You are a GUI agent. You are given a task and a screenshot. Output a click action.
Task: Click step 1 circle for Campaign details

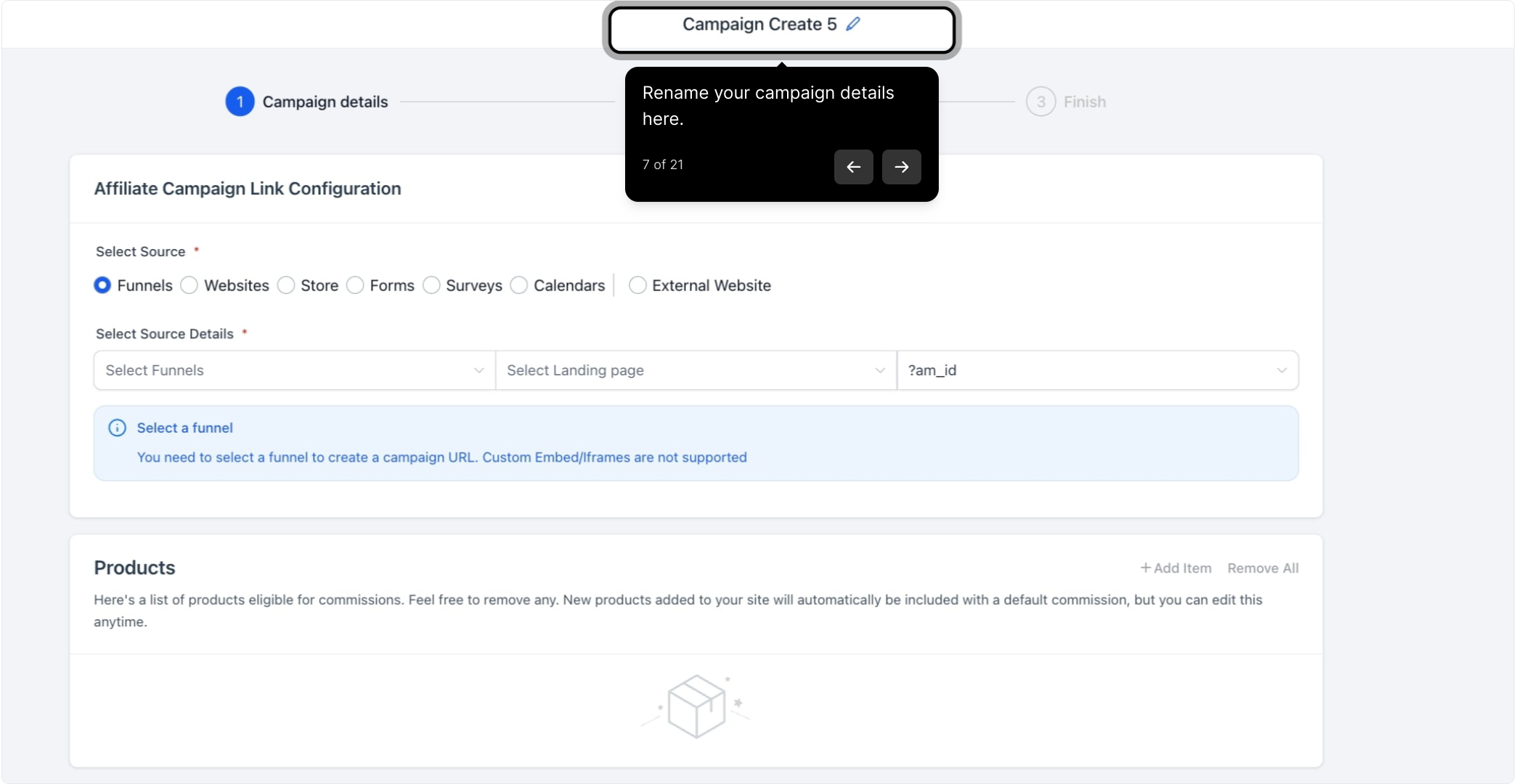tap(240, 102)
